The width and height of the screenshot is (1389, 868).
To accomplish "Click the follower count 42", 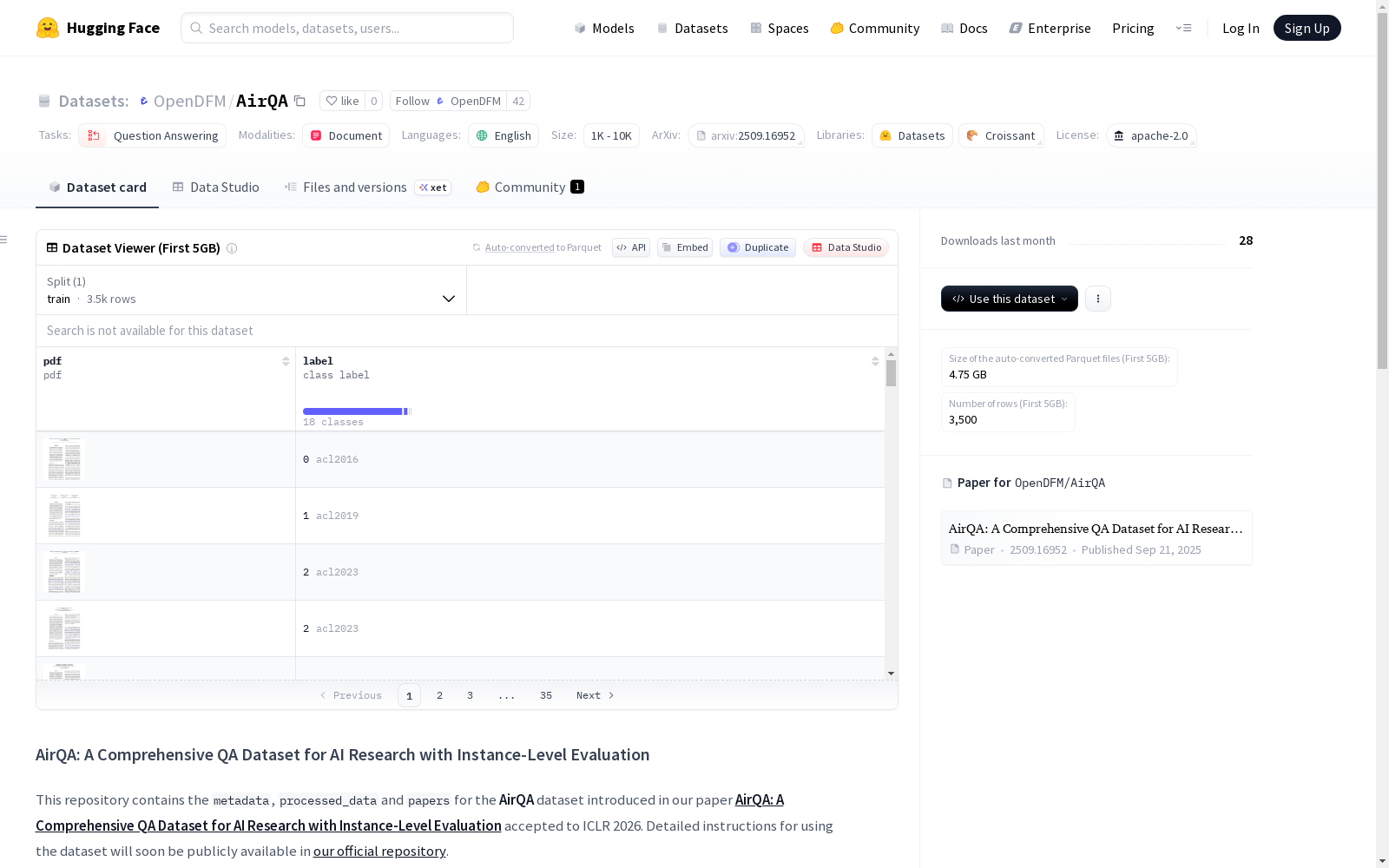I will [x=518, y=101].
